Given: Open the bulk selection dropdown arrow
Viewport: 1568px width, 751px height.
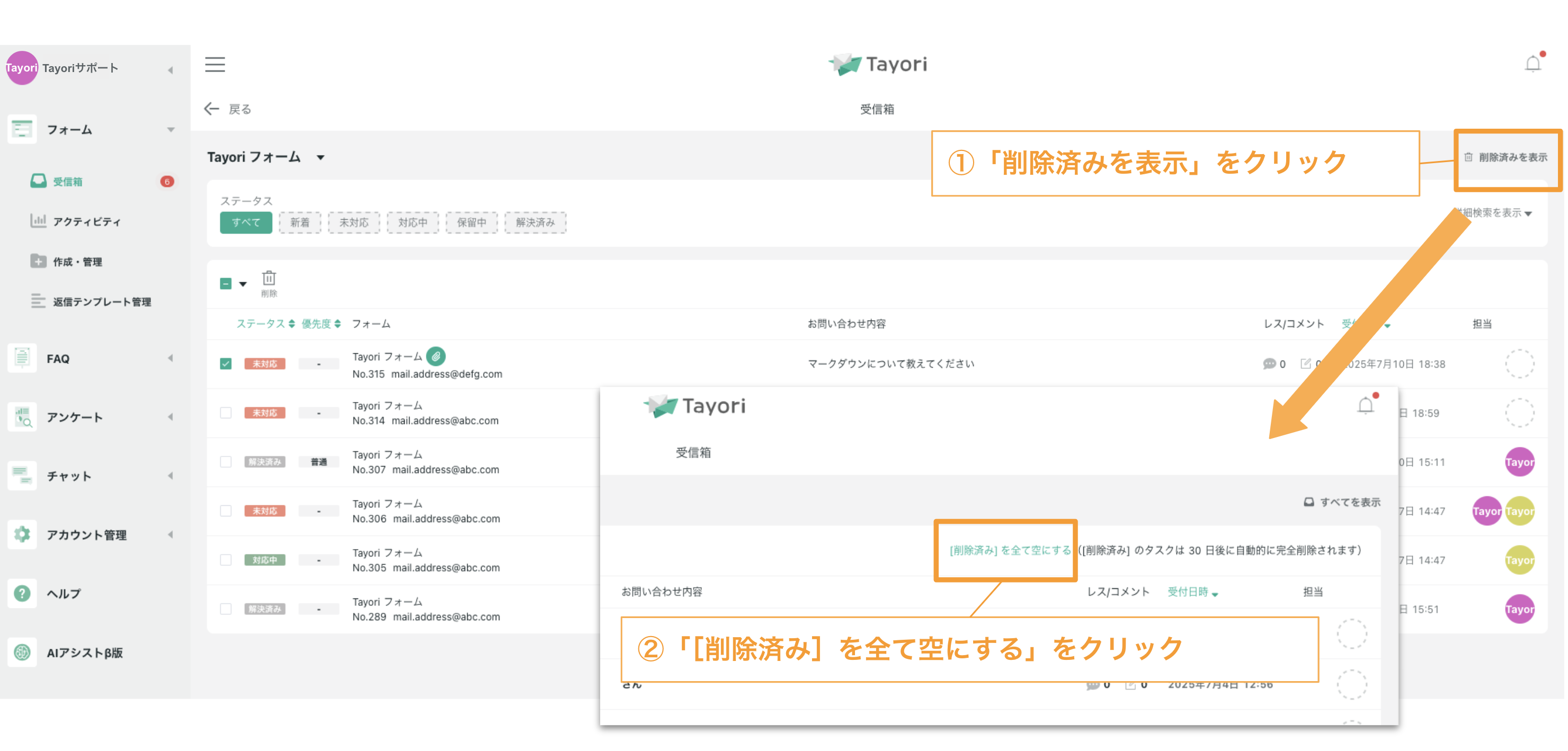Looking at the screenshot, I should (x=244, y=284).
